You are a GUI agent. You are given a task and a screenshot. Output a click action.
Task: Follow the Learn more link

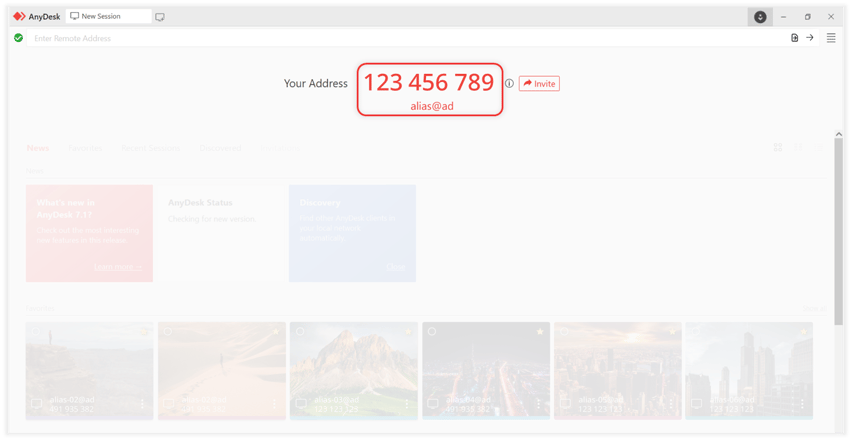point(118,267)
